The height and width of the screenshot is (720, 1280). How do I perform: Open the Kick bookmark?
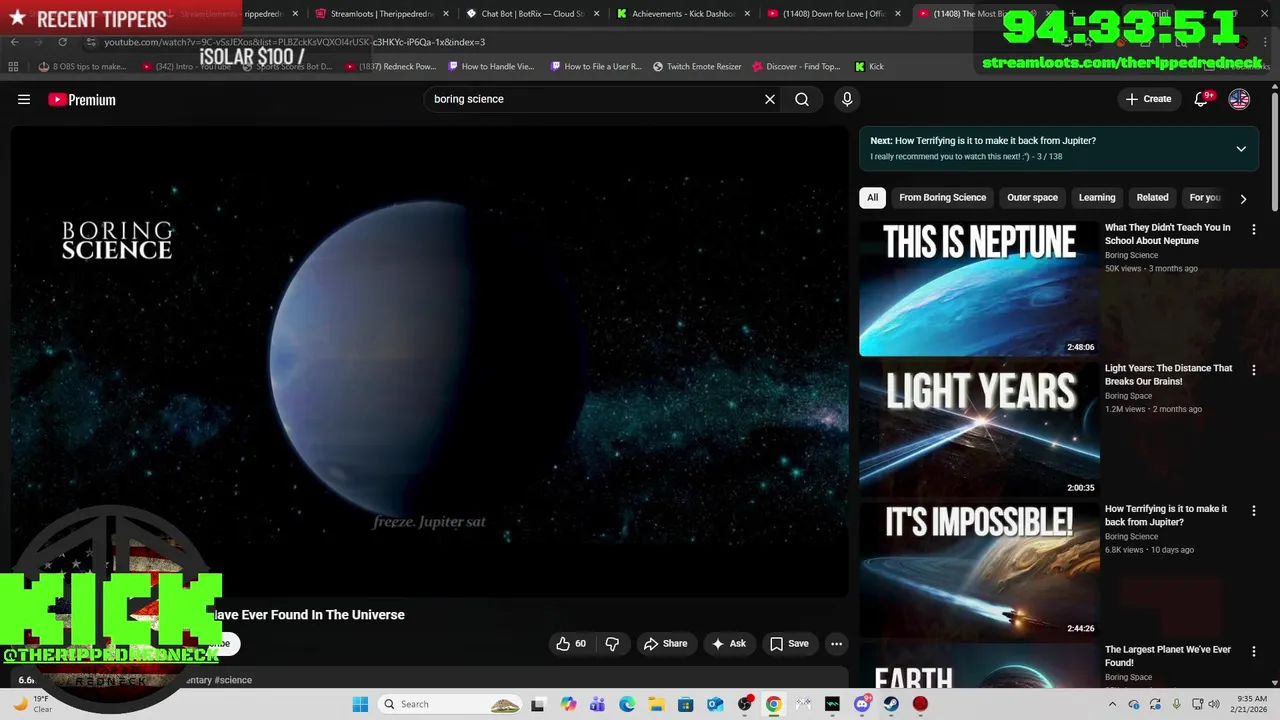click(869, 67)
